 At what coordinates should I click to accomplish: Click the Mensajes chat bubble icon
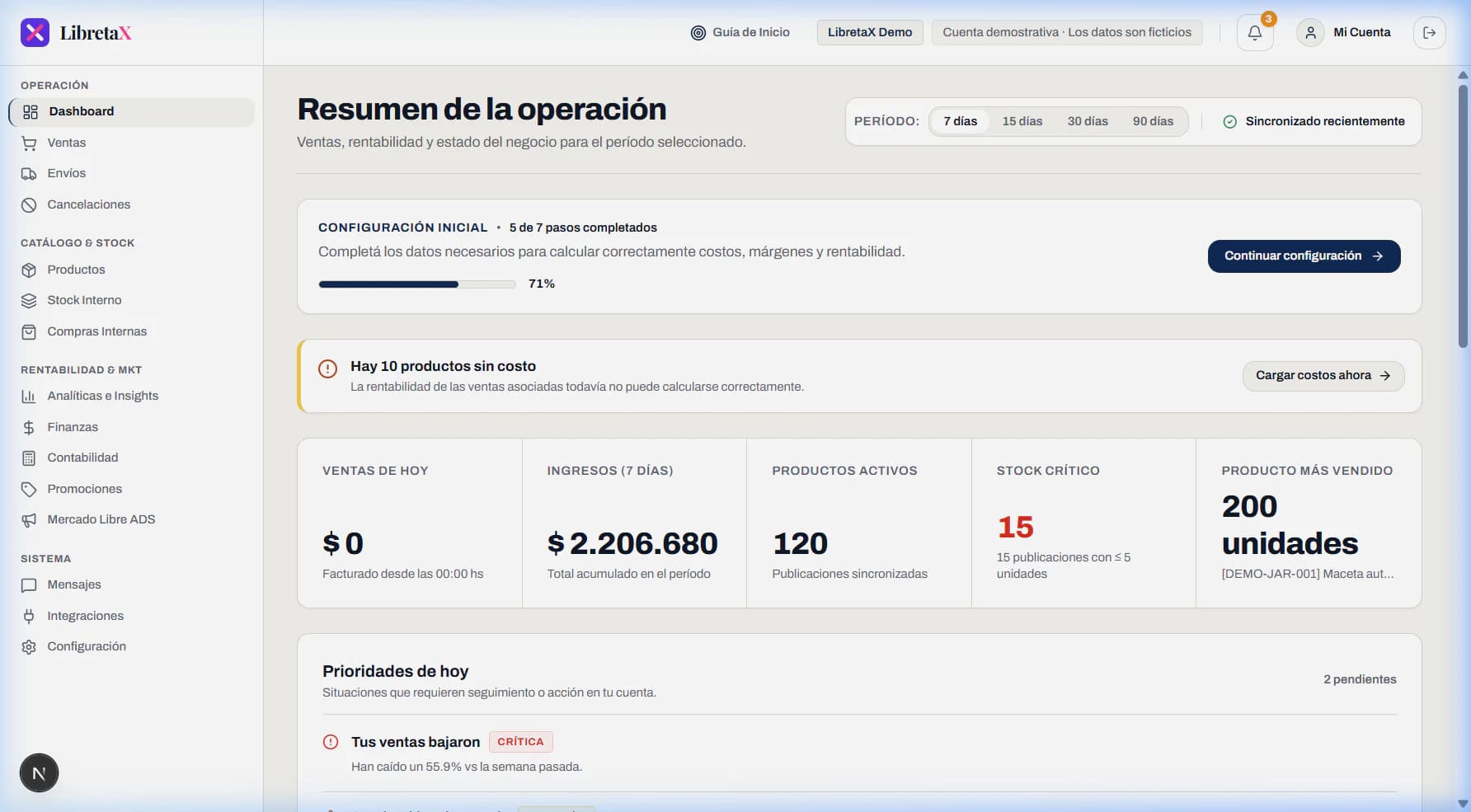tap(29, 585)
